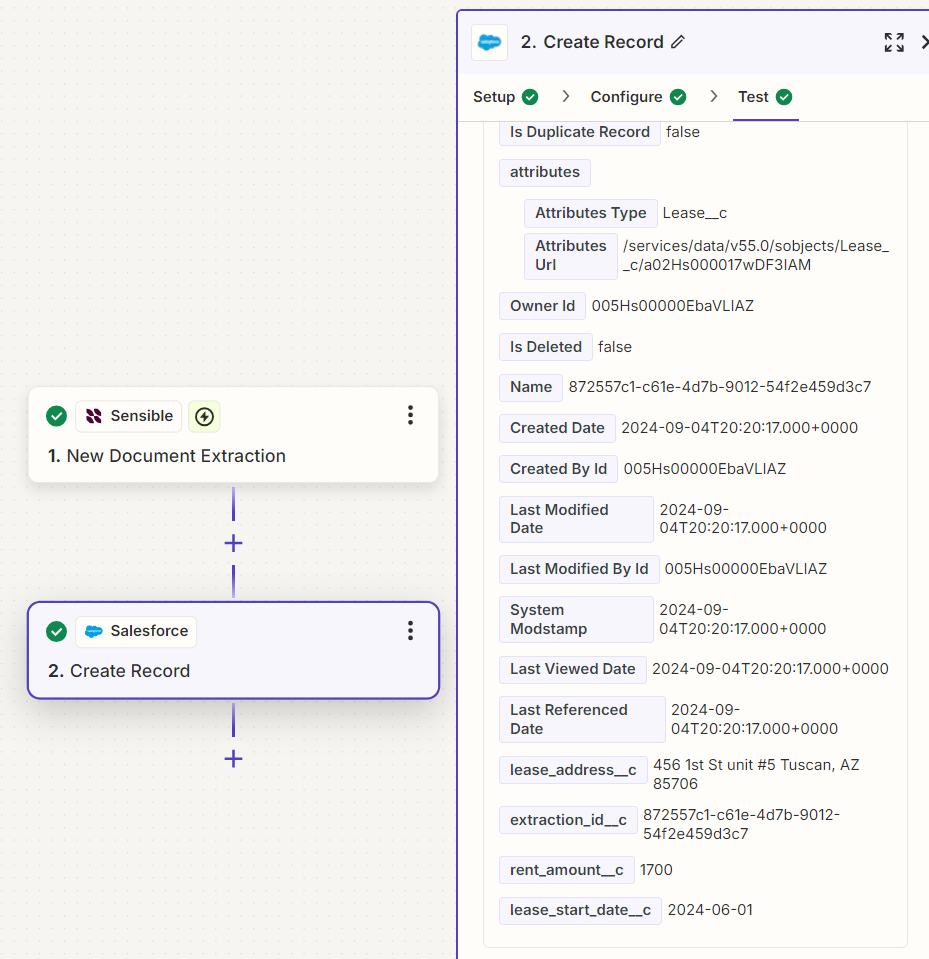Image resolution: width=929 pixels, height=959 pixels.
Task: Expand the panel to full screen
Action: pyautogui.click(x=894, y=42)
